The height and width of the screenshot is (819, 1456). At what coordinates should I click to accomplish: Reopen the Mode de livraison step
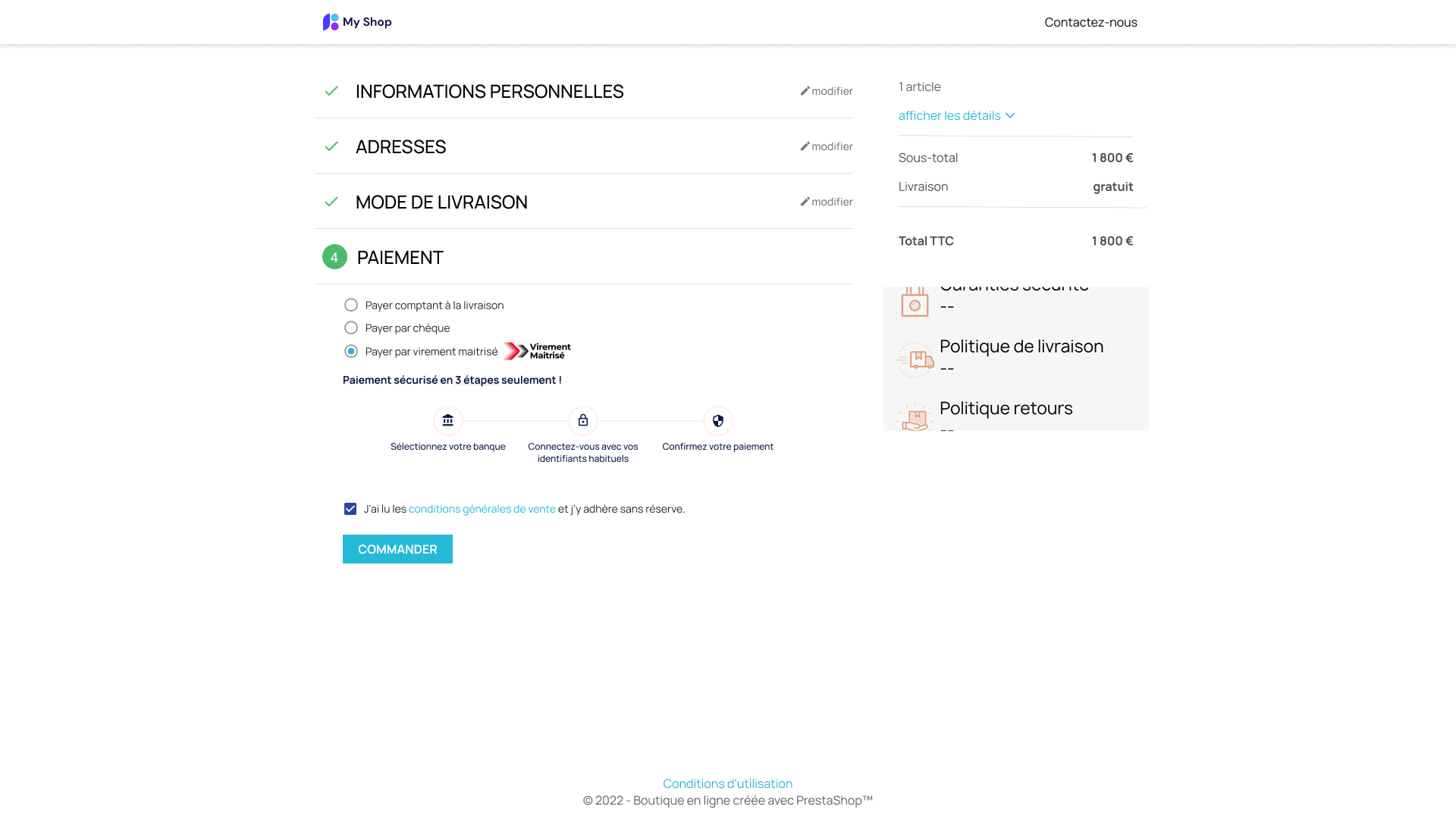(x=441, y=202)
